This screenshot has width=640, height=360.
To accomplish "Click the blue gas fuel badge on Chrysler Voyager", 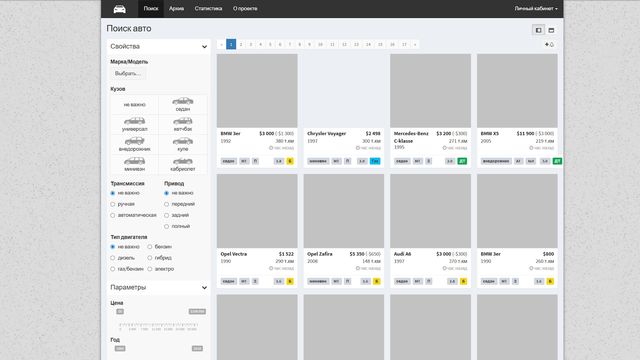I will 375,161.
